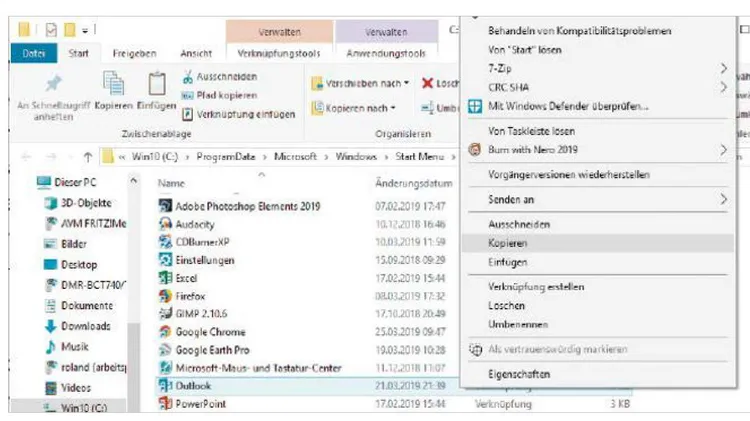Choose Ausschneiden in the context menu
The width and height of the screenshot is (750, 421).
pos(598,224)
